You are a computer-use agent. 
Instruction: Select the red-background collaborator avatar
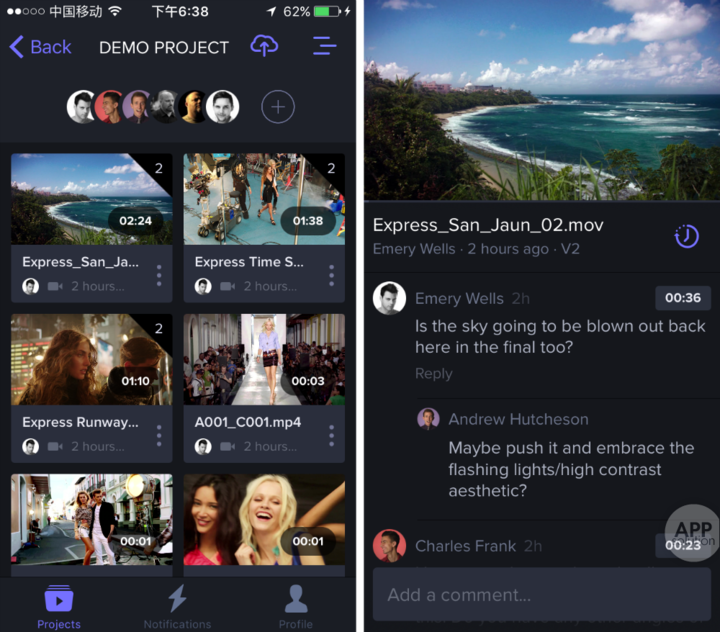click(x=110, y=107)
